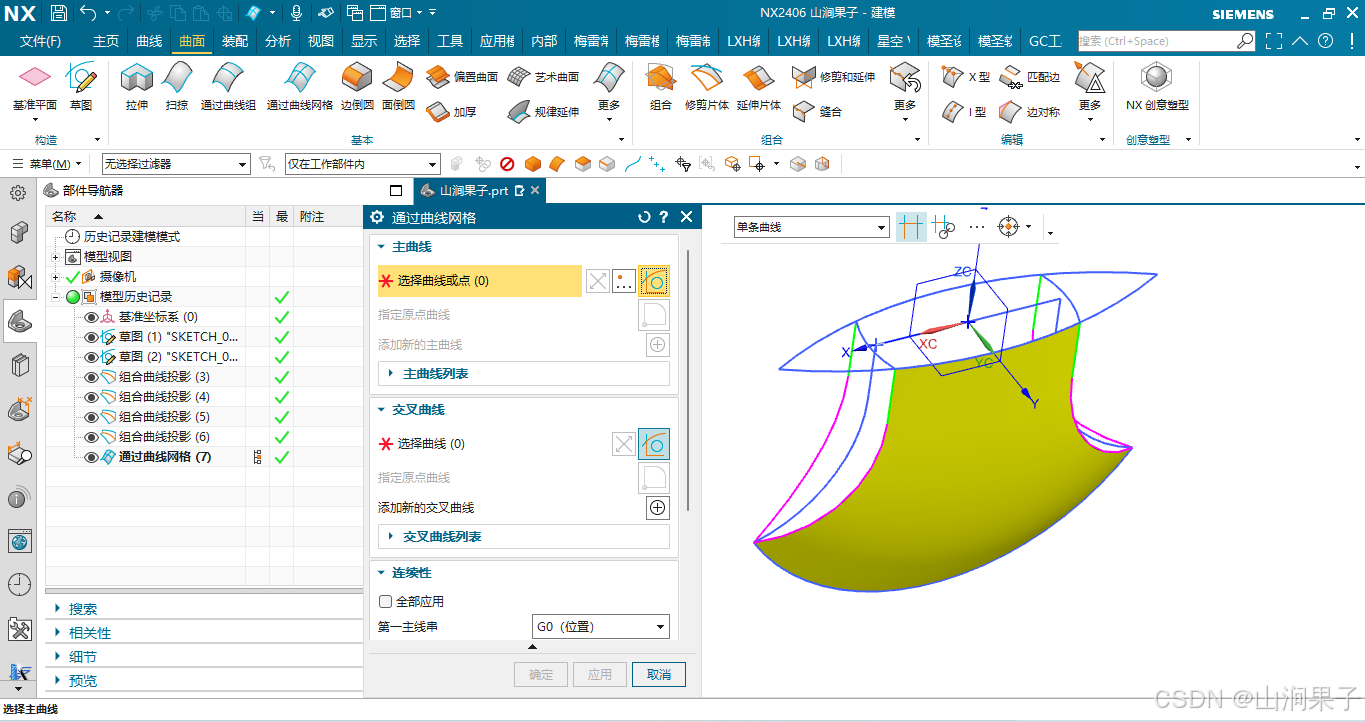Hide 草图 (2) SKETCH_0 feature
This screenshot has width=1365, height=722.
(91, 357)
